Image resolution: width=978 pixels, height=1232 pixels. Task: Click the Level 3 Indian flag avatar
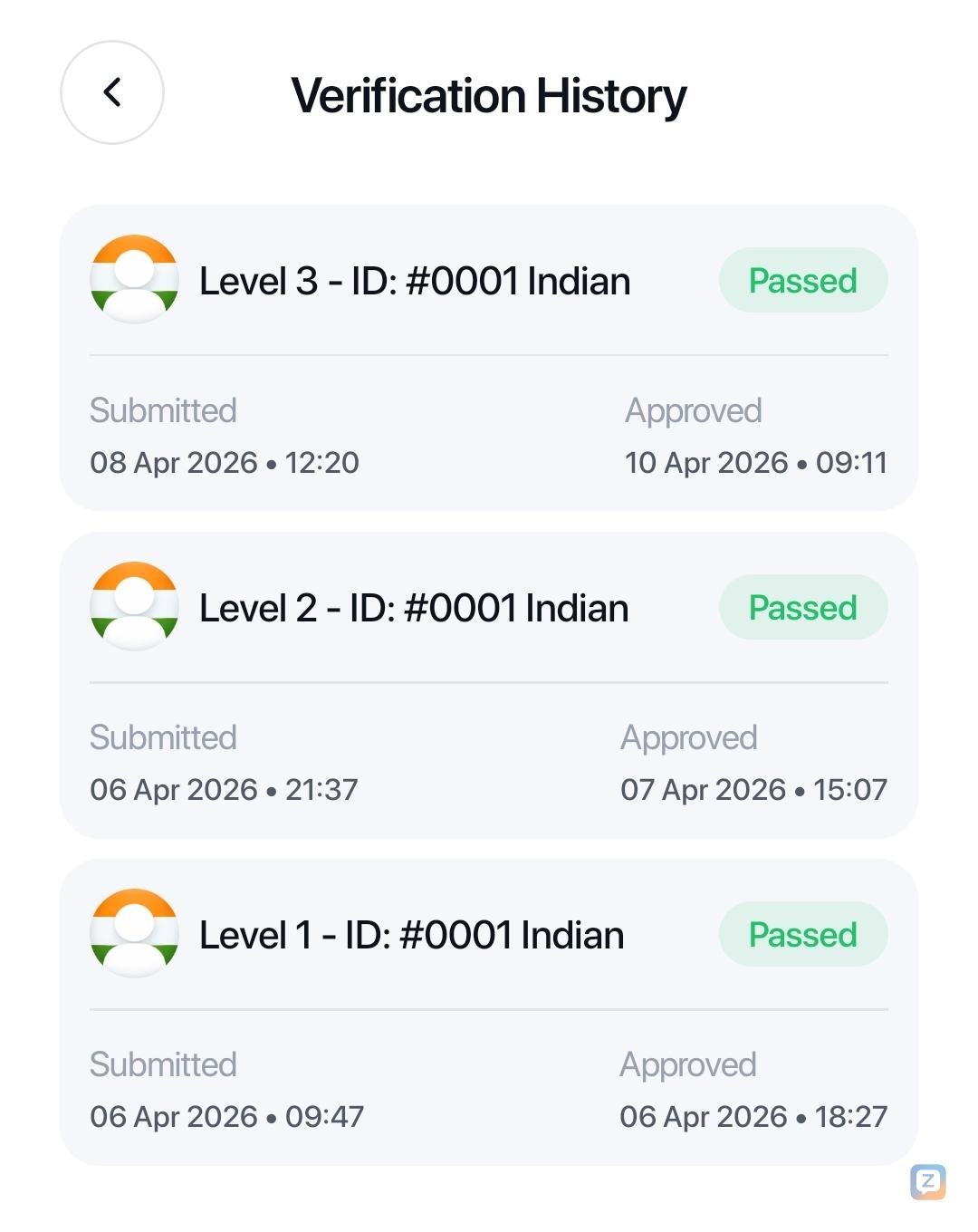point(134,280)
